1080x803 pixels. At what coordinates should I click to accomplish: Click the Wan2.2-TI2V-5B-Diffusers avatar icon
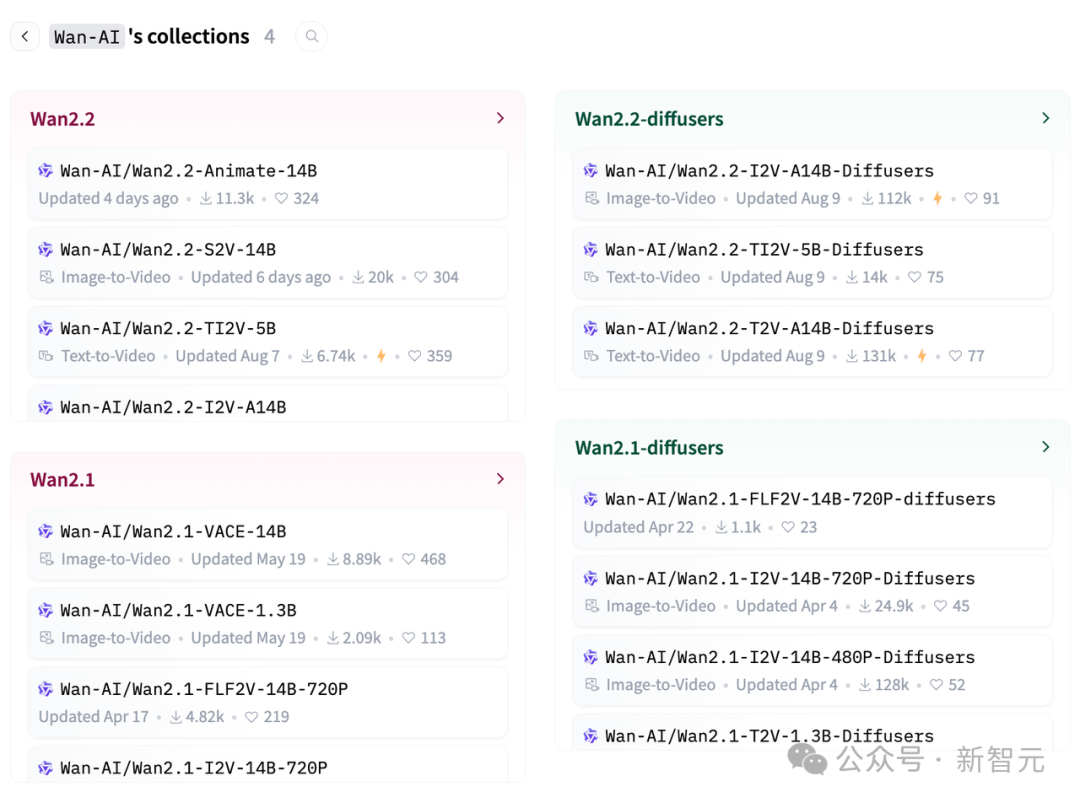[590, 249]
